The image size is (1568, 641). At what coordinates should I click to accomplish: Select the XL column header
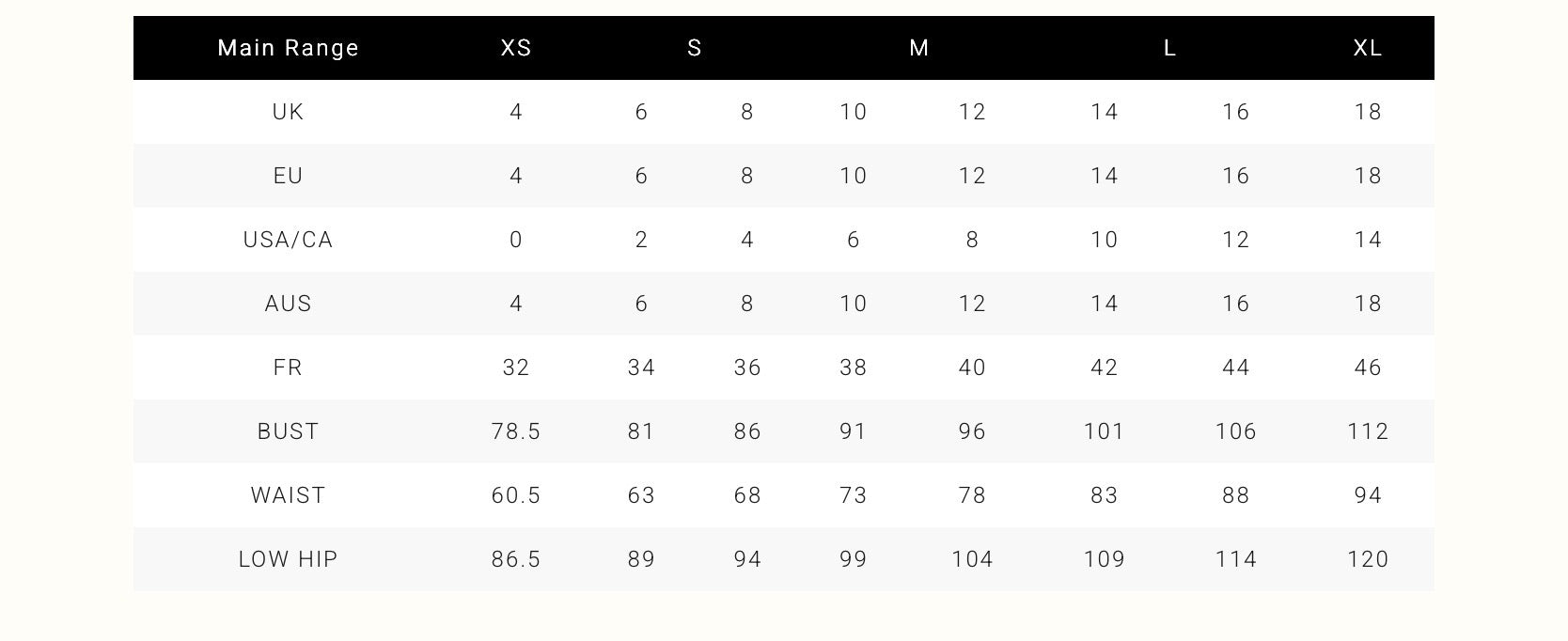(x=1368, y=48)
